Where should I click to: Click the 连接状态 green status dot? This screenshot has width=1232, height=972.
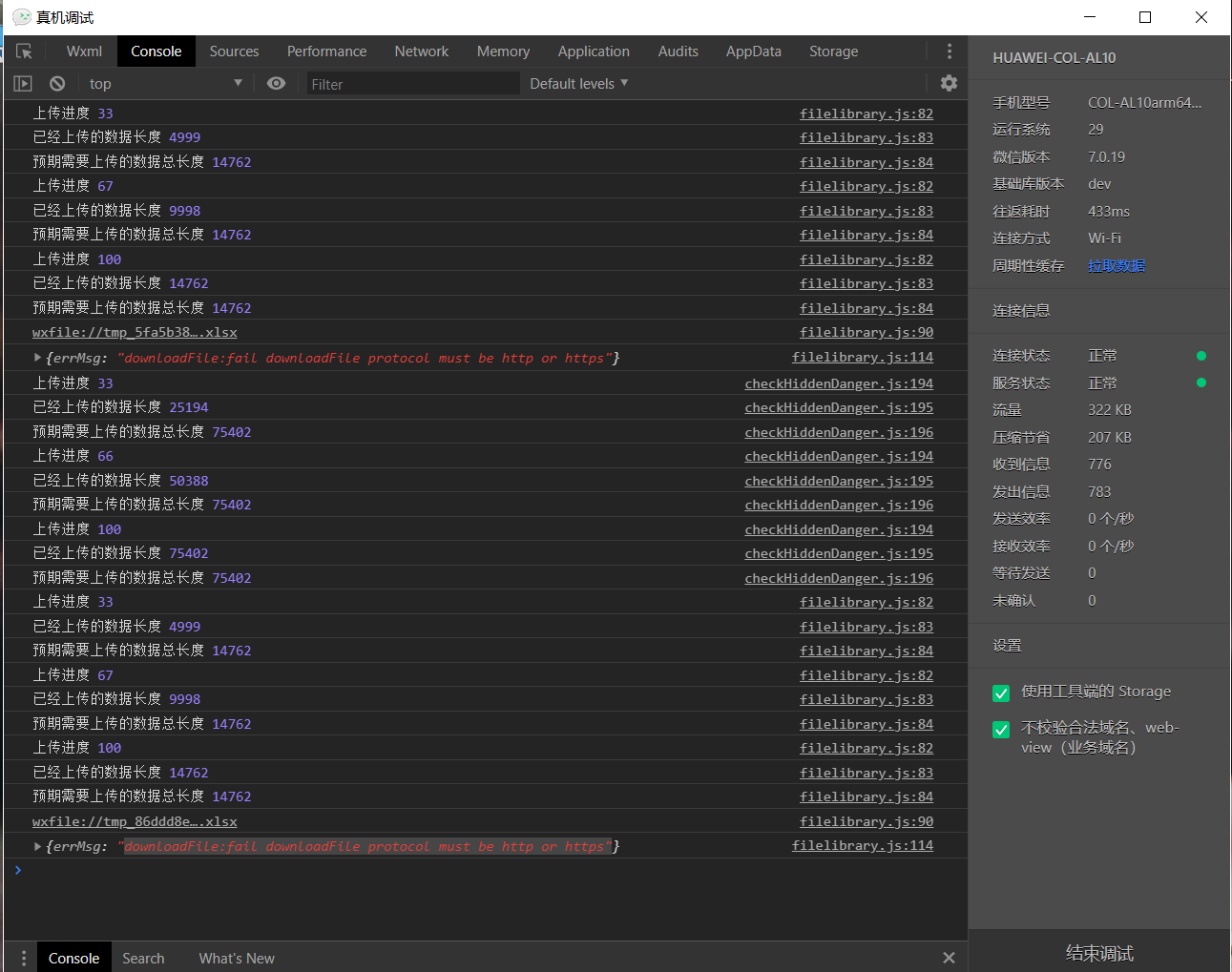click(x=1201, y=356)
